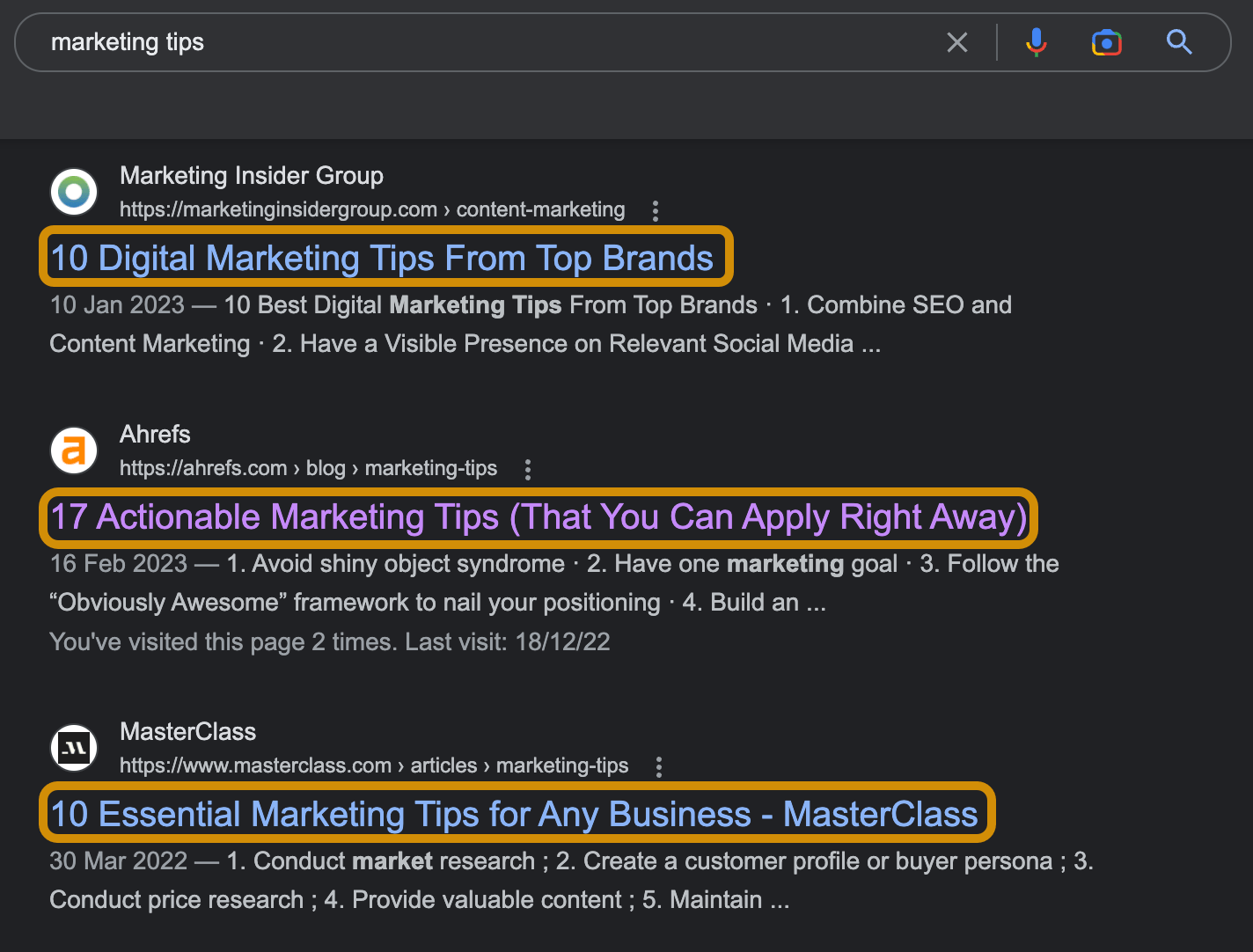
Task: Clear the search query with the X icon
Action: tap(957, 41)
